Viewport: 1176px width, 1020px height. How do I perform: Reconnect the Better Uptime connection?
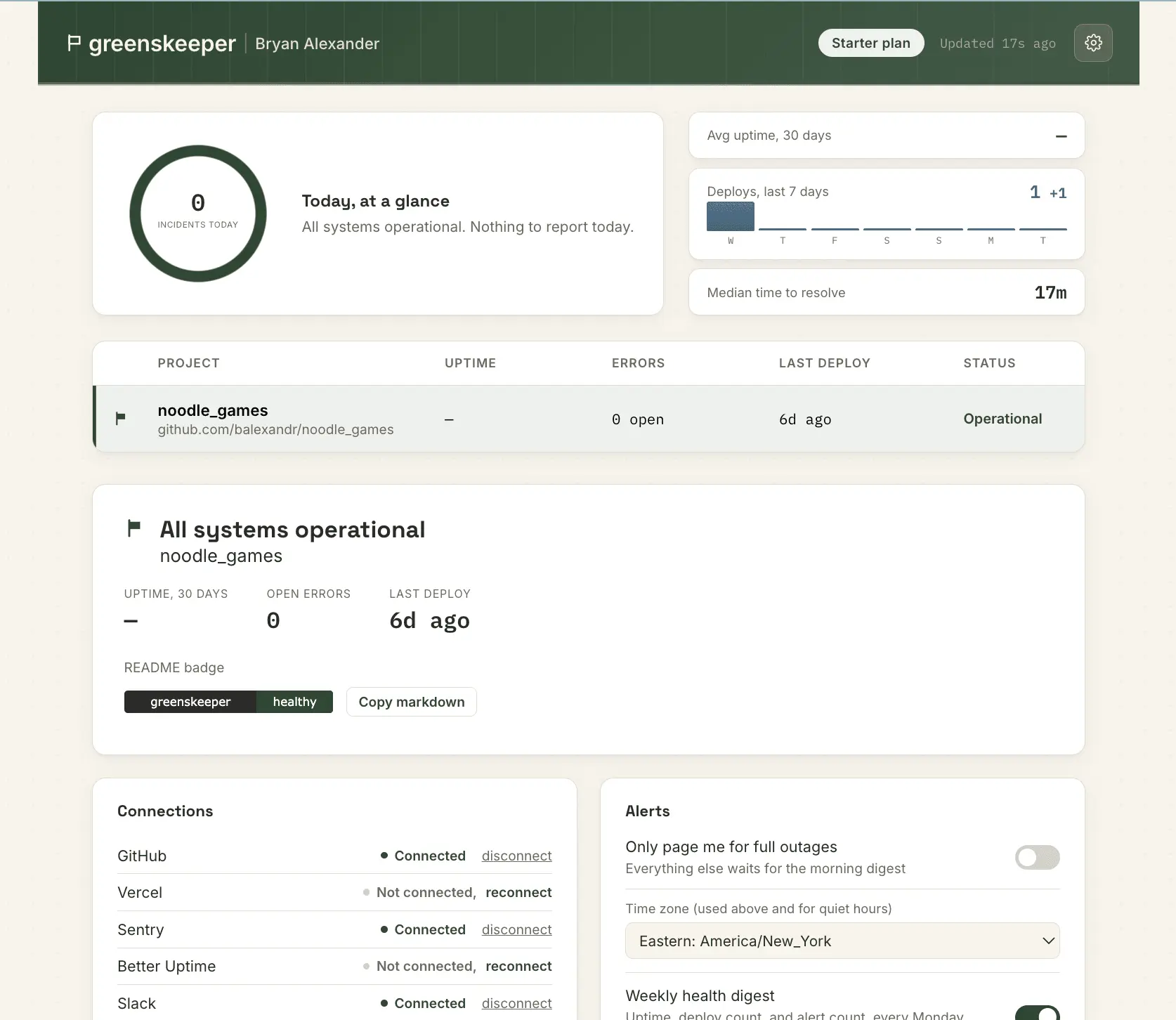point(518,966)
